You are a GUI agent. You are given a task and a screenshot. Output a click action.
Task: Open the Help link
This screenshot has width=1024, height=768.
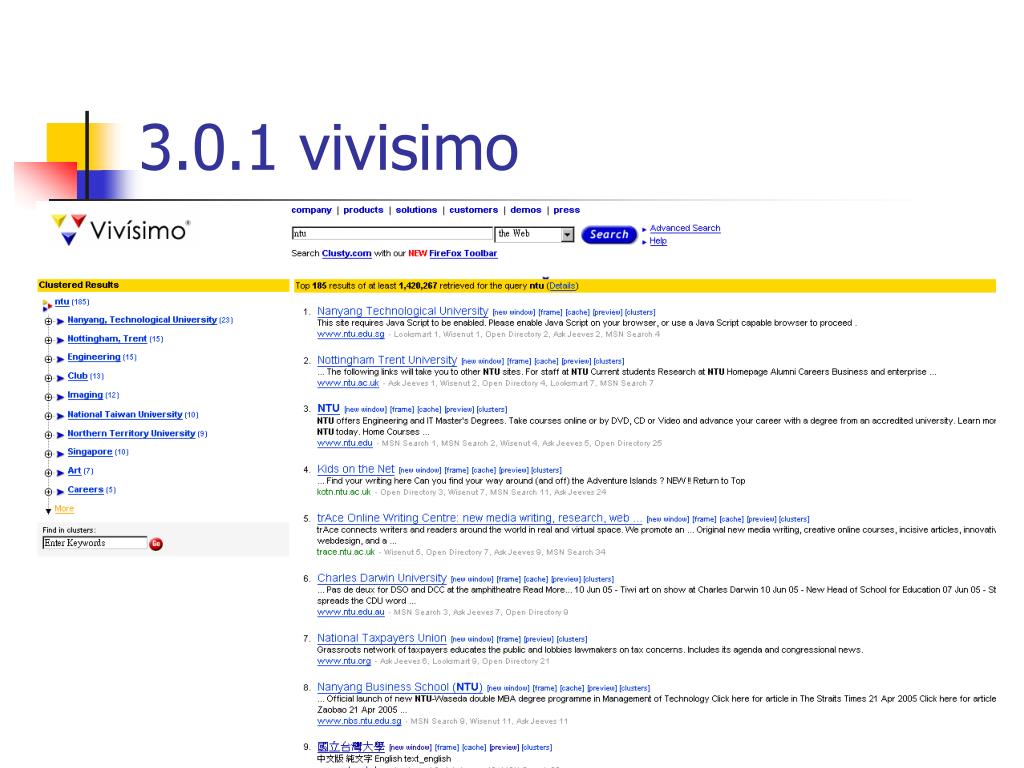coord(658,241)
